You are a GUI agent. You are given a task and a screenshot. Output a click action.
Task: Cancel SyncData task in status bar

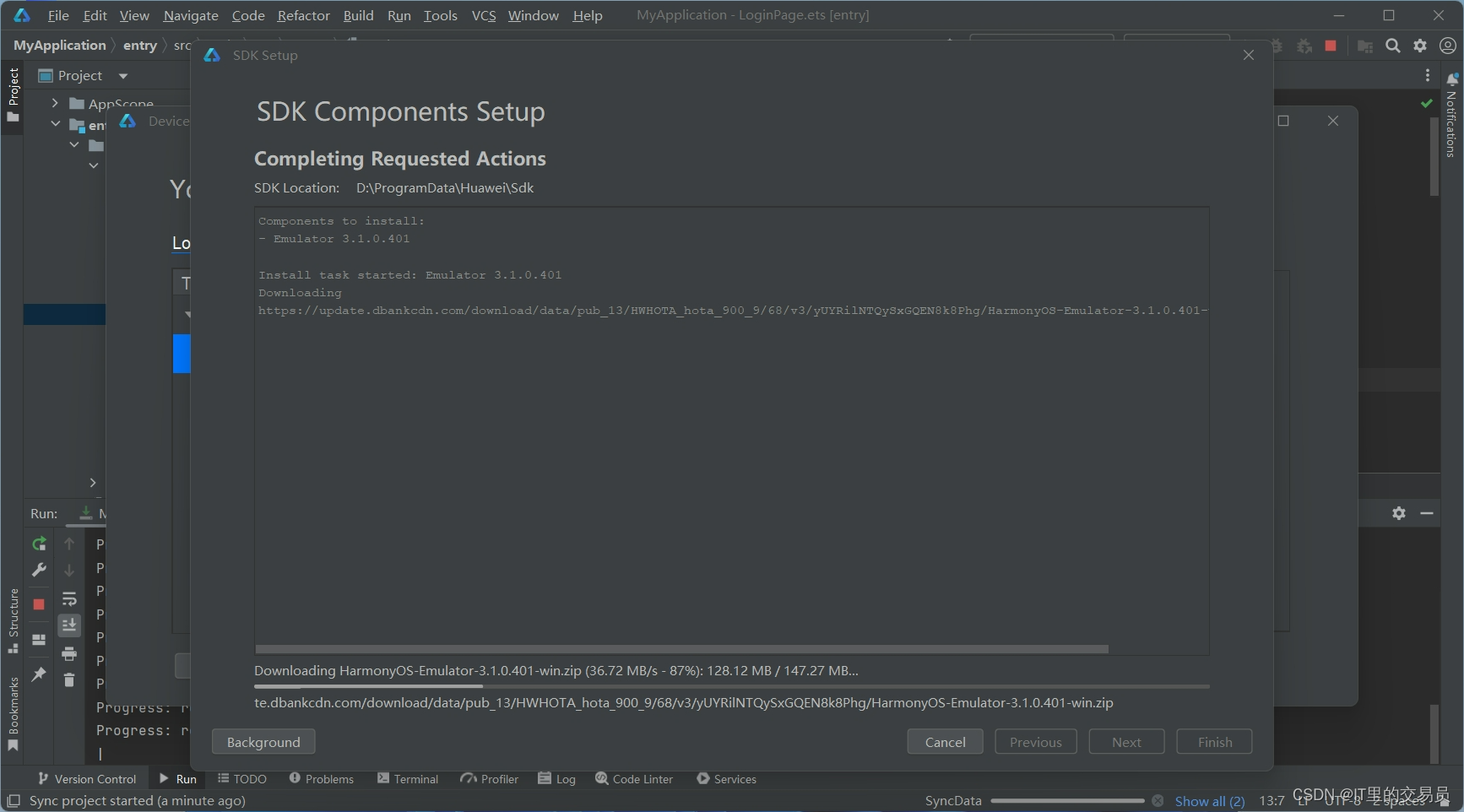pyautogui.click(x=1158, y=800)
